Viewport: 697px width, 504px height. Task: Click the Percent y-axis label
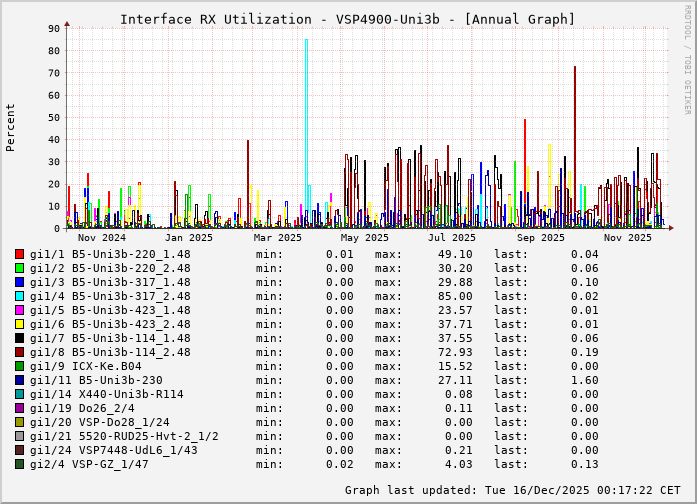coord(11,127)
